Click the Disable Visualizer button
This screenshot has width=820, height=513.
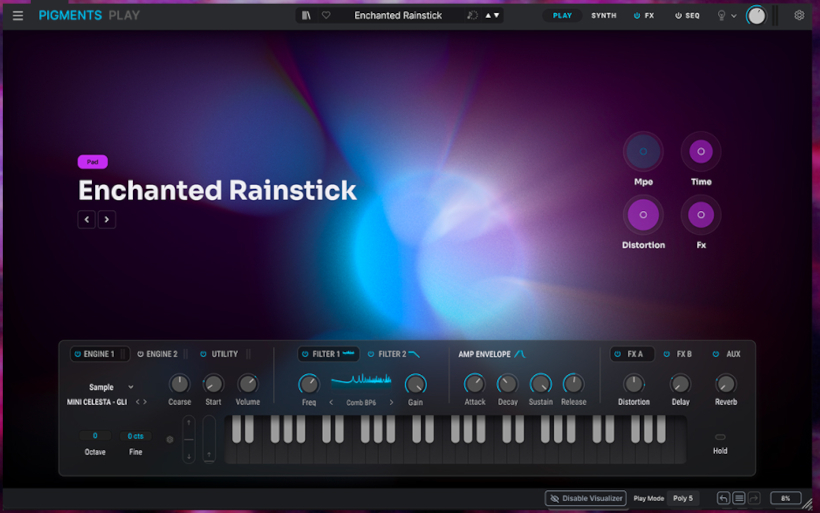[x=586, y=498]
